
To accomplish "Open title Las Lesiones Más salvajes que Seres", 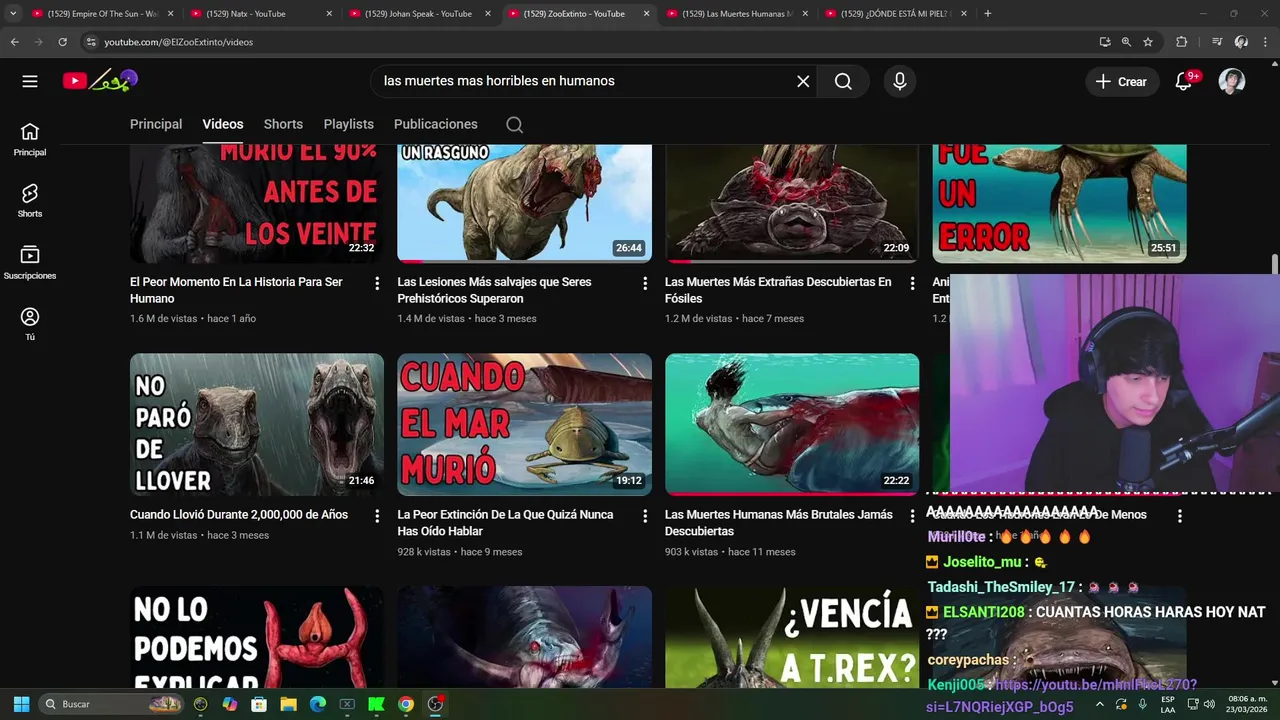I will (494, 290).
